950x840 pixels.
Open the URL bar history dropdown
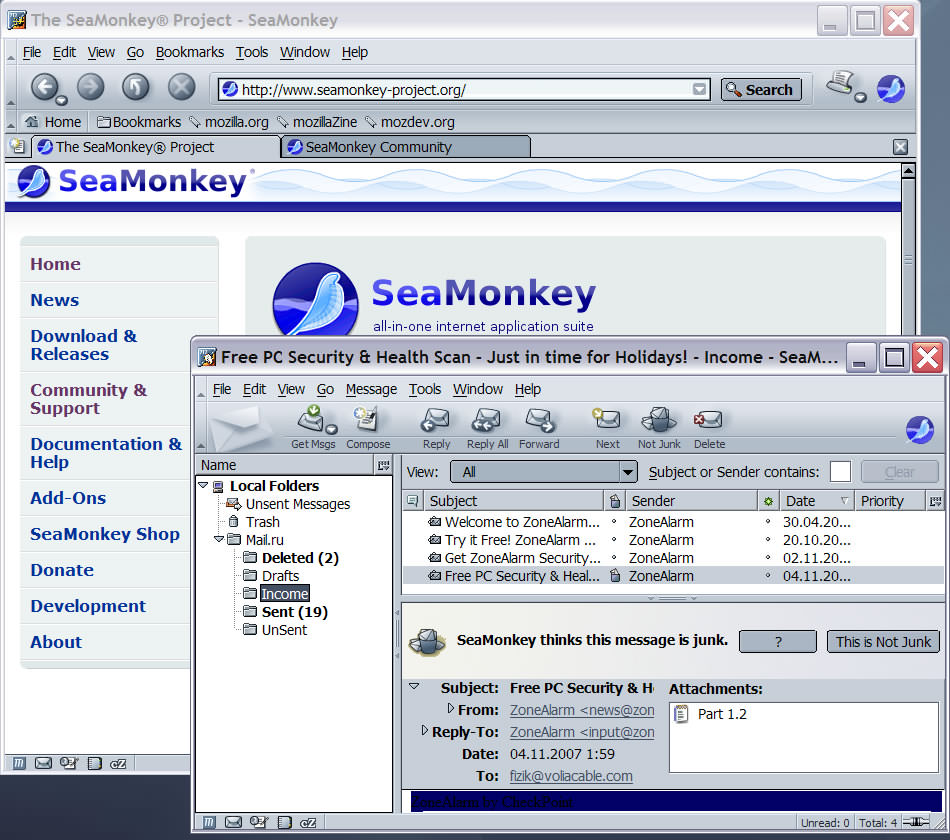pyautogui.click(x=699, y=89)
